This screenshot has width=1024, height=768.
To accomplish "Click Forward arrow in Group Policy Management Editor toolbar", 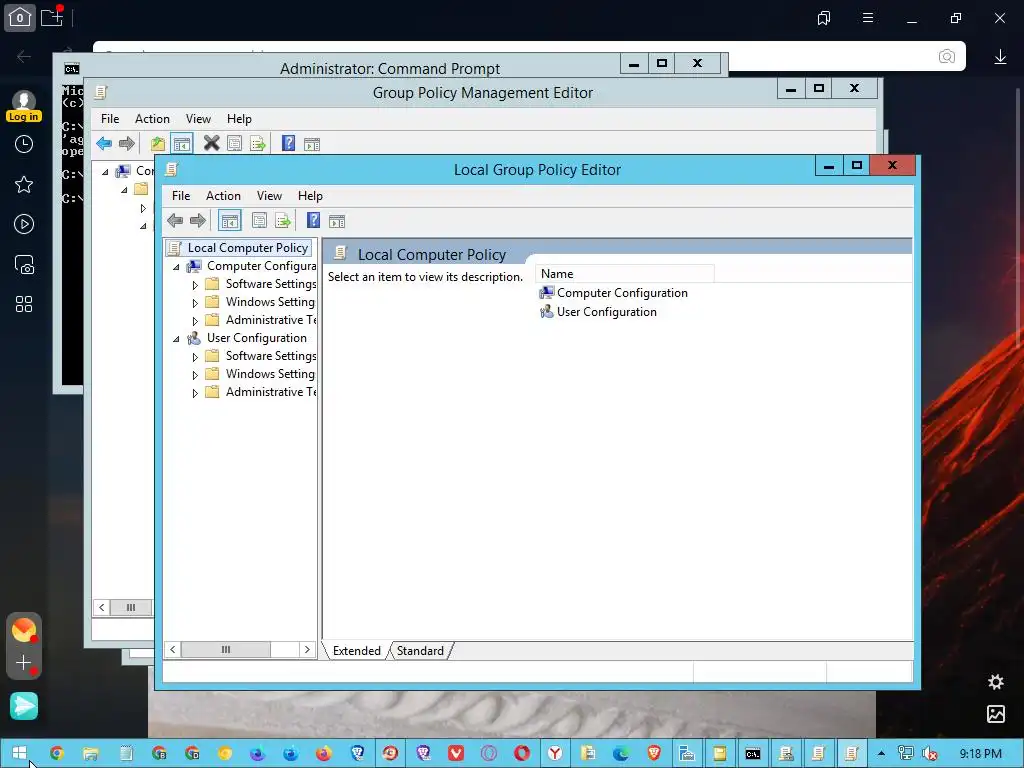I will tap(127, 144).
